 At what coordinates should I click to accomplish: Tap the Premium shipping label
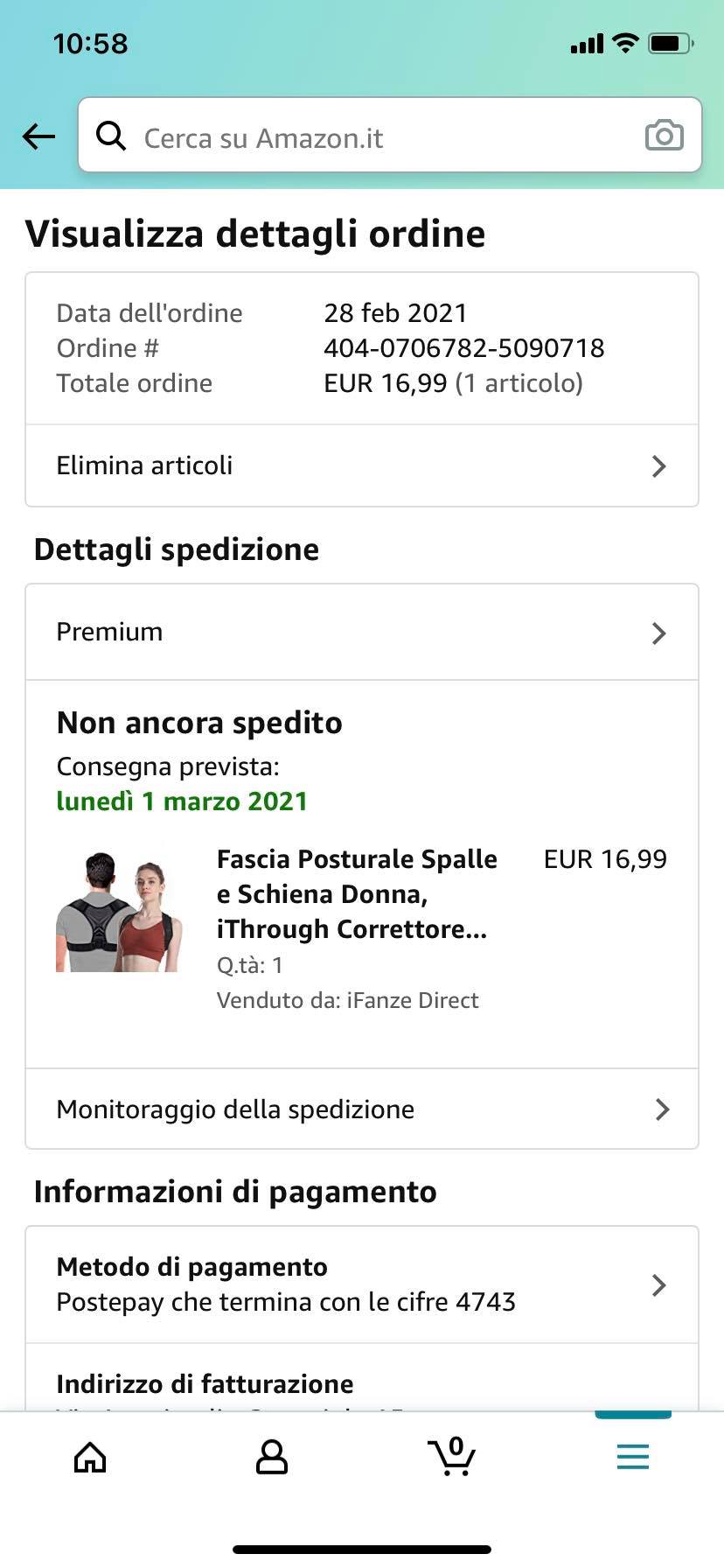point(109,632)
